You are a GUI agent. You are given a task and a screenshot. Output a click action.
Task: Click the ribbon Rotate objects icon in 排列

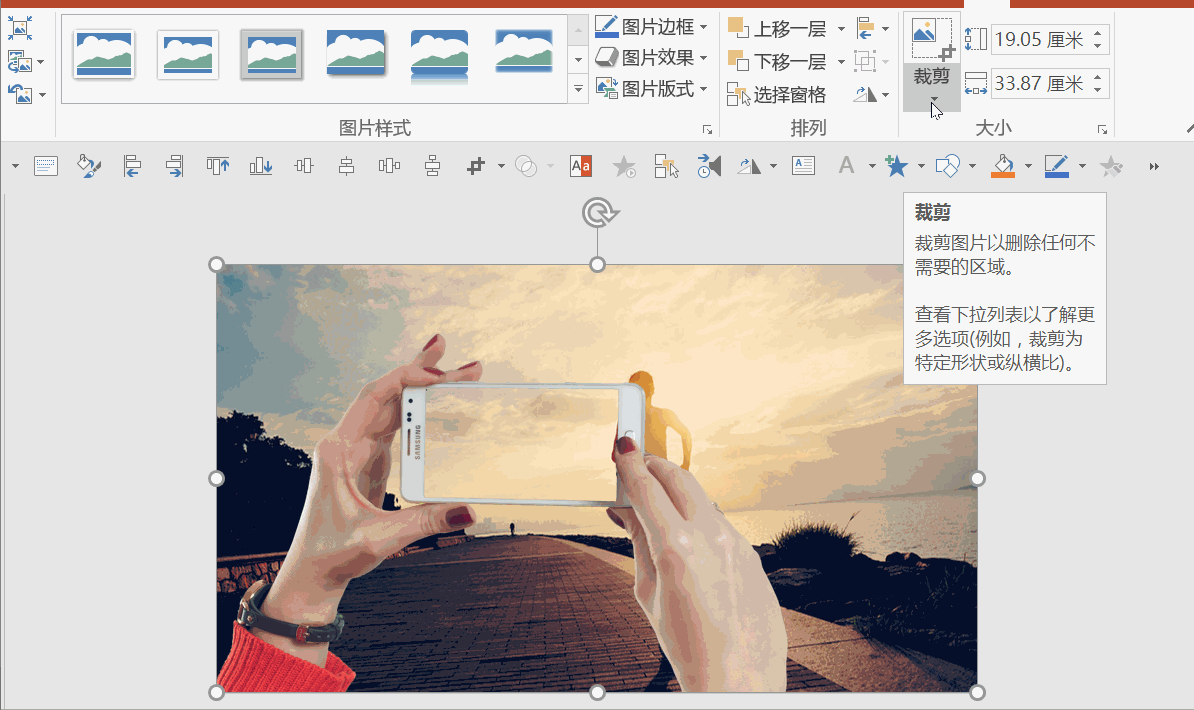pos(866,94)
